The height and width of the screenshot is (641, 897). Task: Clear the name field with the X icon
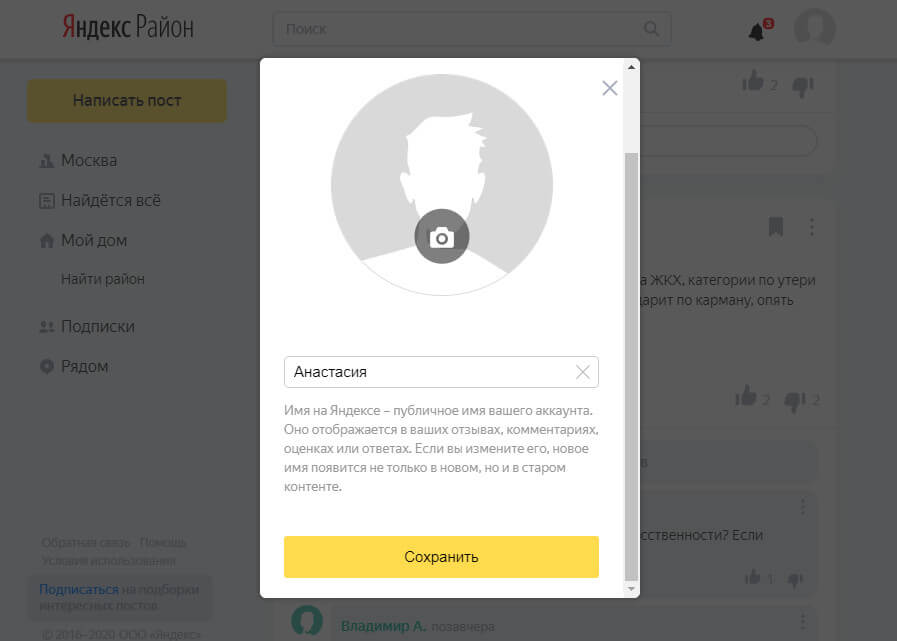tap(582, 372)
